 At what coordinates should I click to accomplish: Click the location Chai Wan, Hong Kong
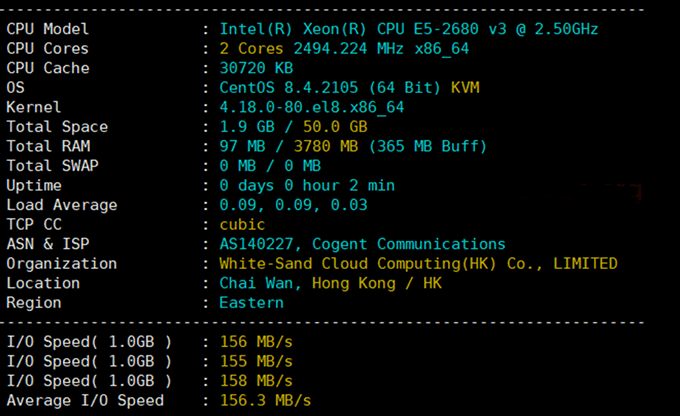(330, 283)
